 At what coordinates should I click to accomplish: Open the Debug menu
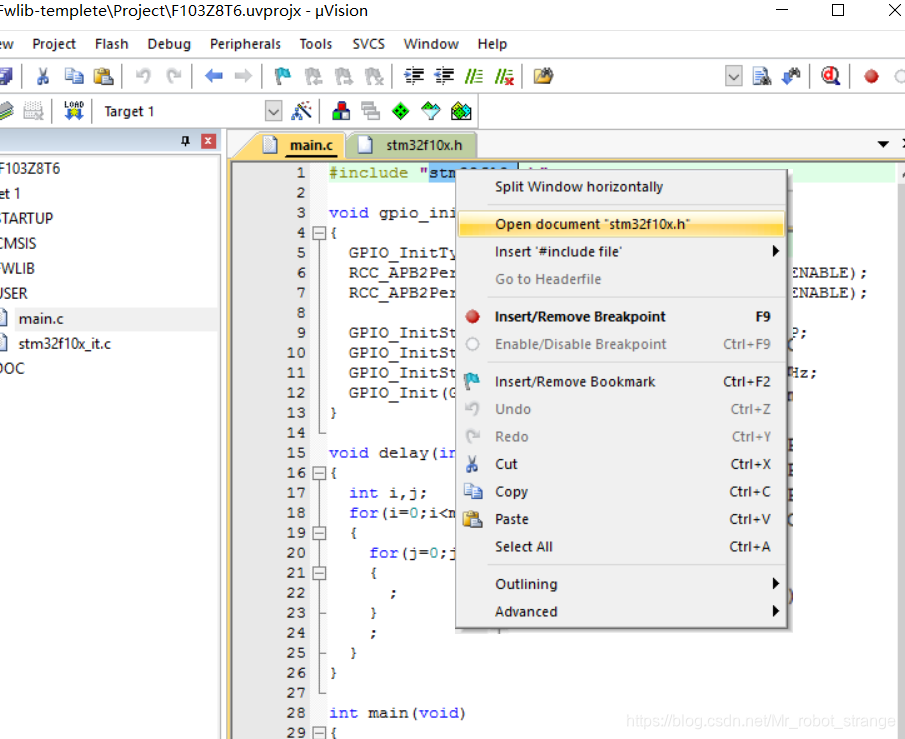coord(169,44)
